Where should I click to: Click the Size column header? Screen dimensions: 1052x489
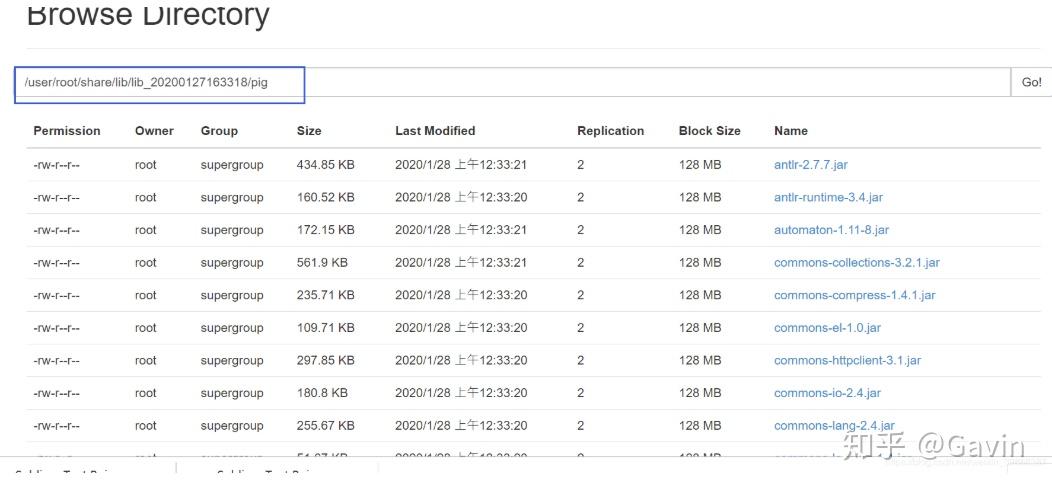click(309, 131)
